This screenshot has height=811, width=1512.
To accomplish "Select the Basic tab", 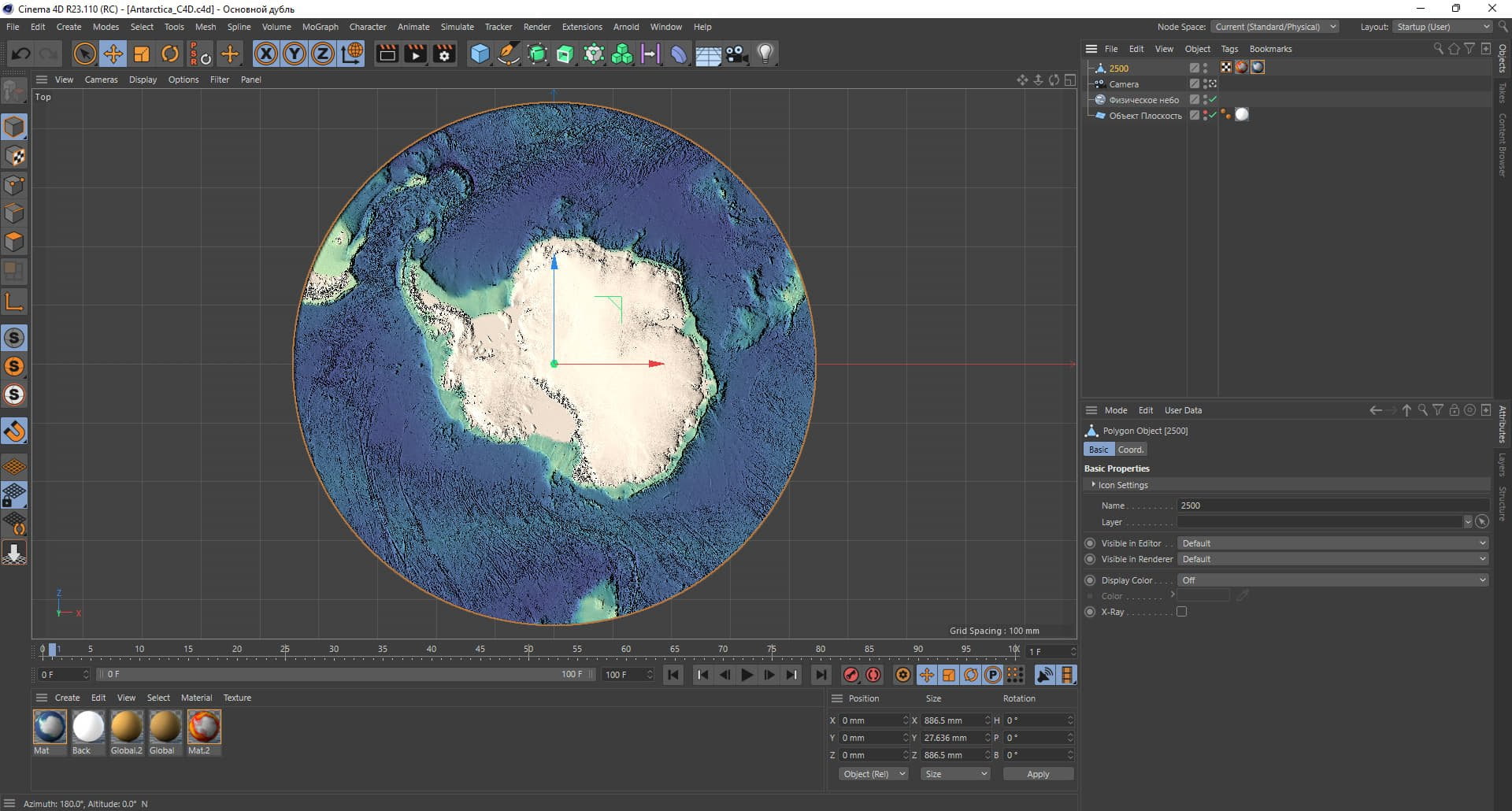I will tap(1099, 450).
